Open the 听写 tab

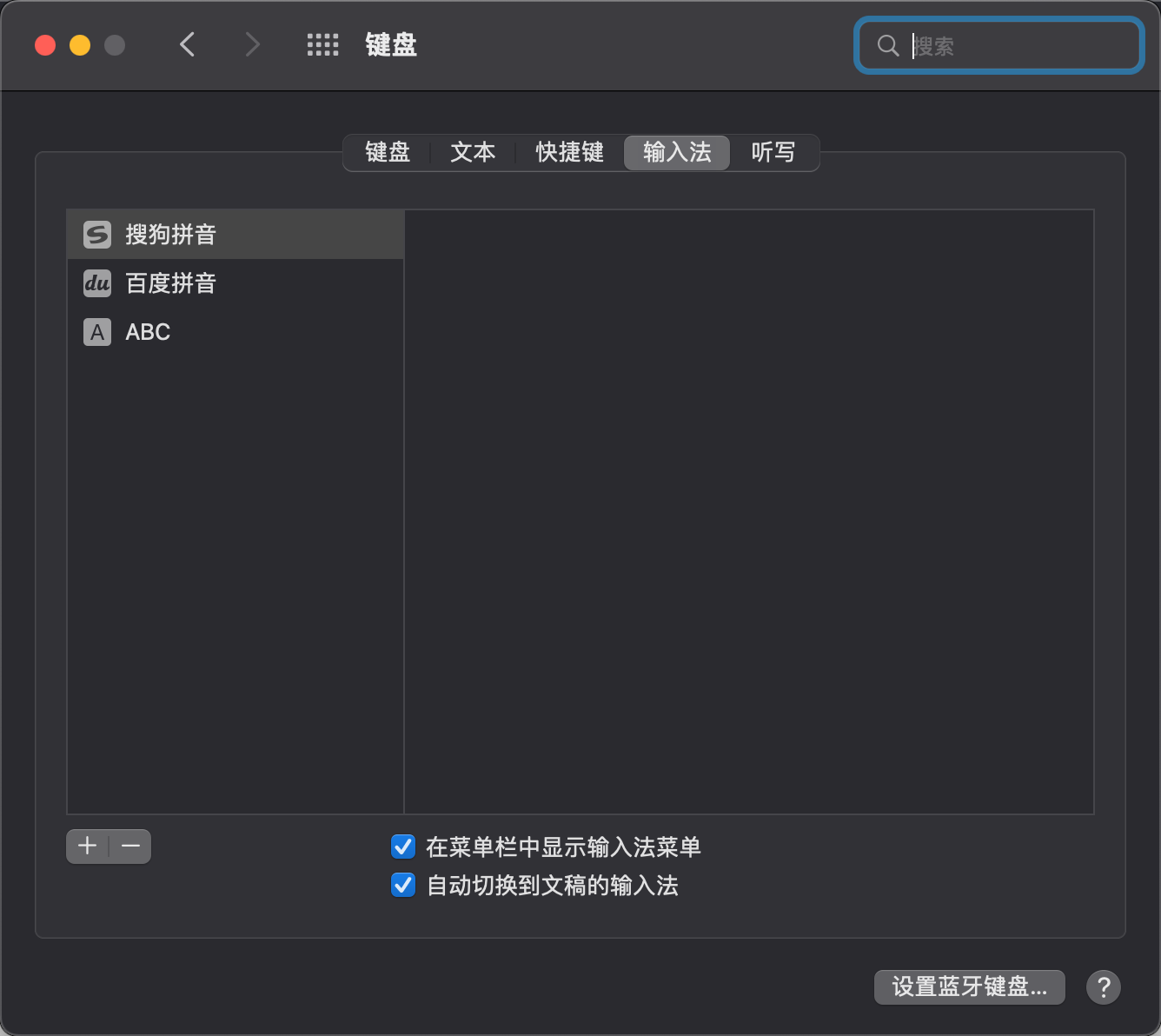[773, 153]
